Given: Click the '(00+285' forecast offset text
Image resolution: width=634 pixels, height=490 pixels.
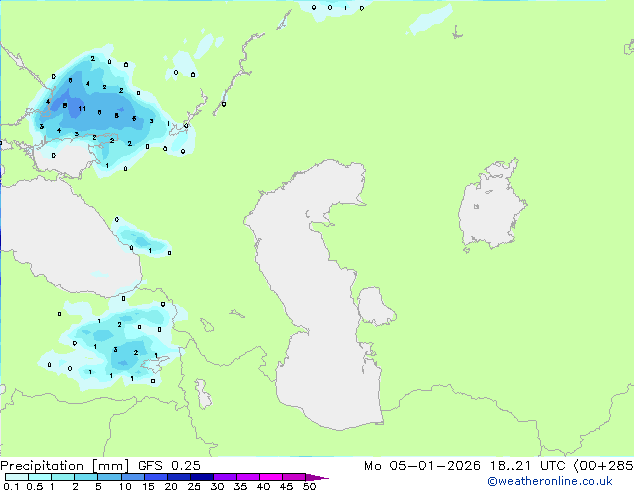Looking at the screenshot, I should (x=603, y=466).
